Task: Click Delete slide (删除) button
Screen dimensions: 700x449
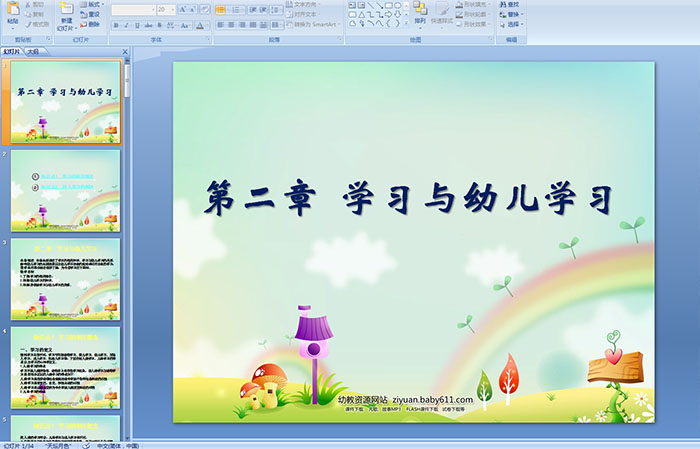Action: [x=90, y=24]
